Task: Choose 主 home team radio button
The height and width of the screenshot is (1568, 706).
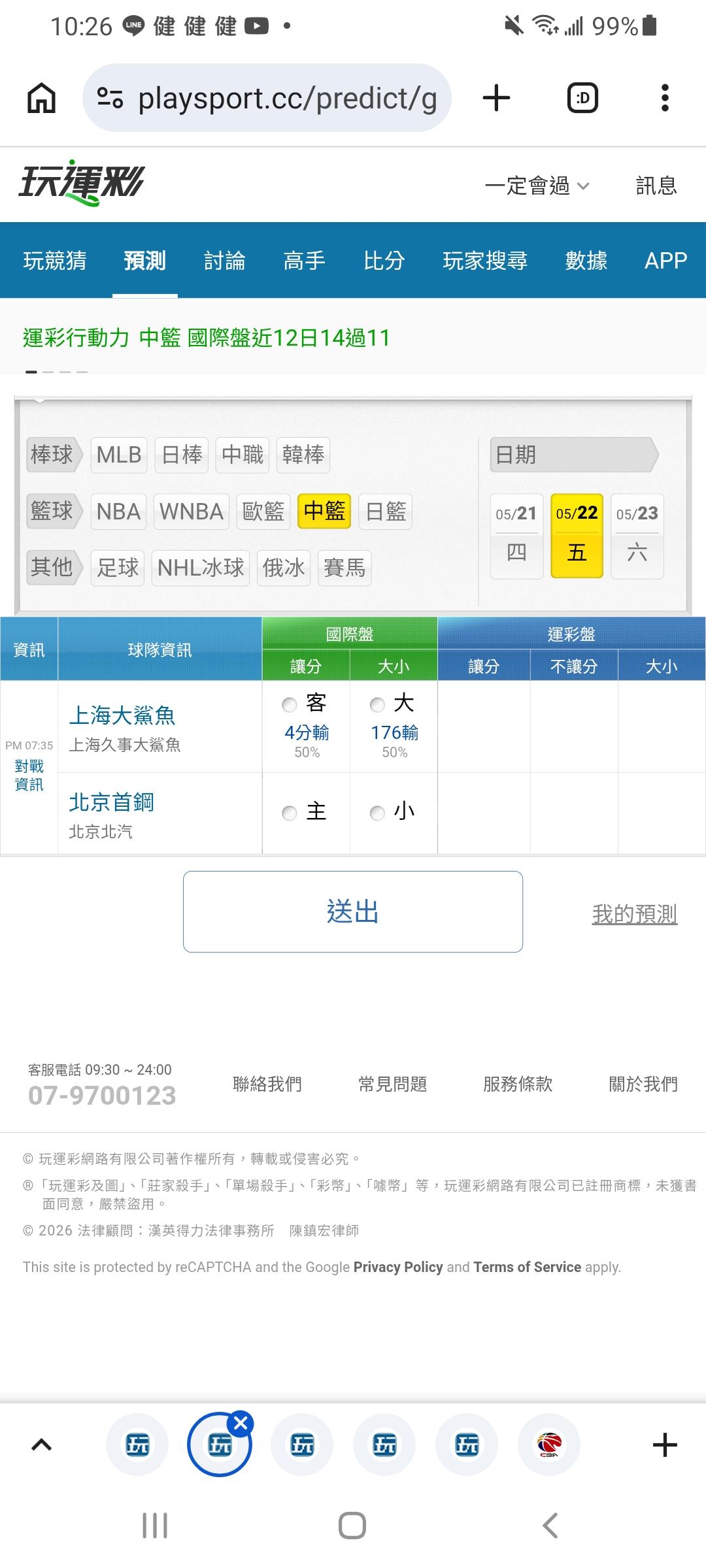Action: (290, 813)
